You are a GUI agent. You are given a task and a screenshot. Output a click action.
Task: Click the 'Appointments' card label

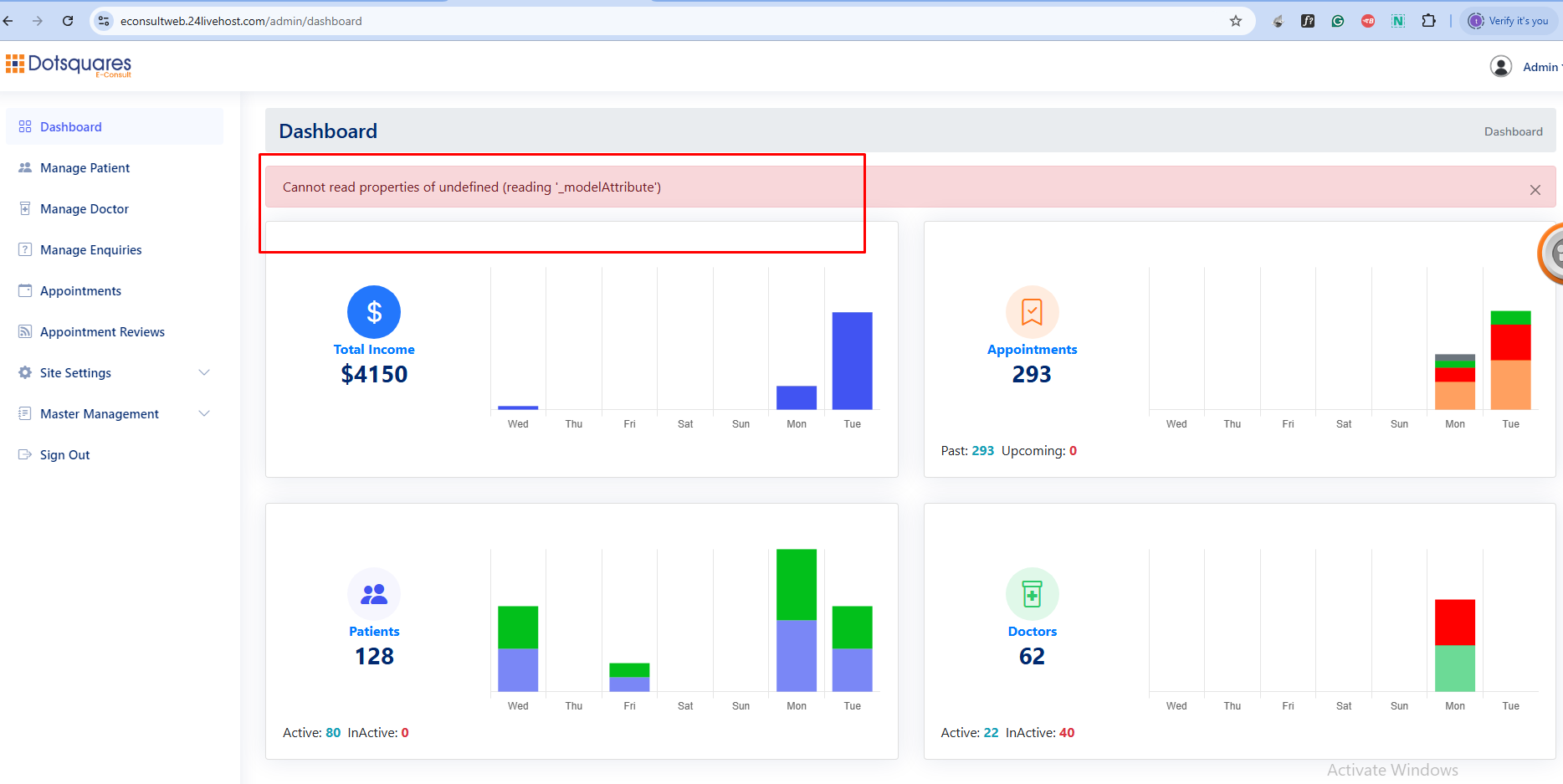pyautogui.click(x=1033, y=350)
